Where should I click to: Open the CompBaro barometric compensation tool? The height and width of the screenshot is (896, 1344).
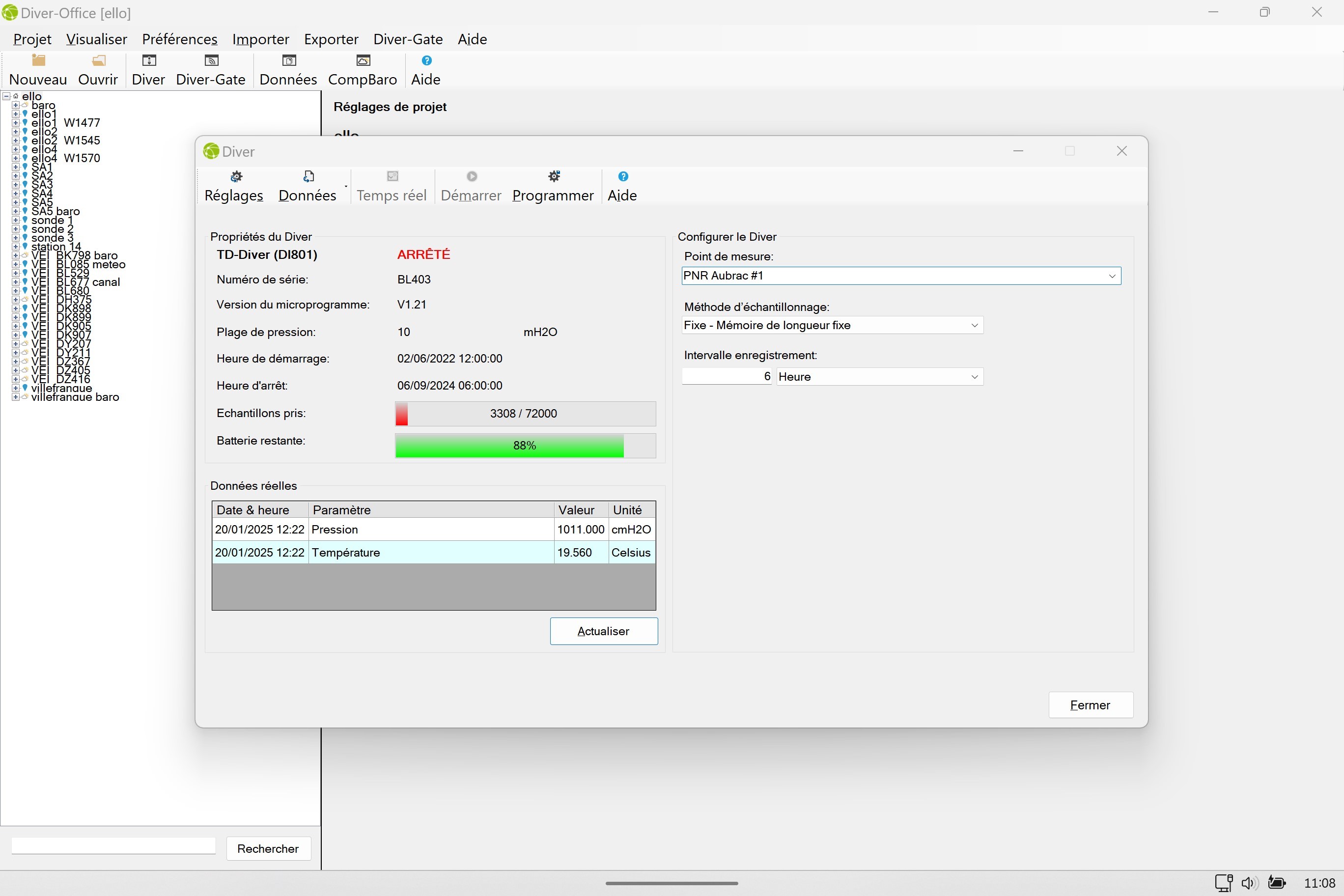pos(363,70)
